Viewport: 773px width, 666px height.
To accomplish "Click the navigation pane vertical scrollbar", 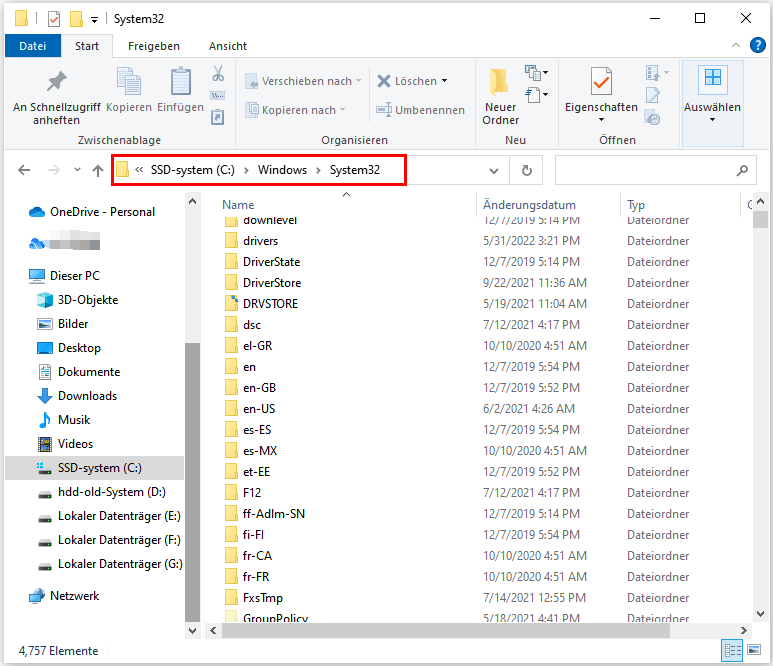I will pyautogui.click(x=192, y=481).
